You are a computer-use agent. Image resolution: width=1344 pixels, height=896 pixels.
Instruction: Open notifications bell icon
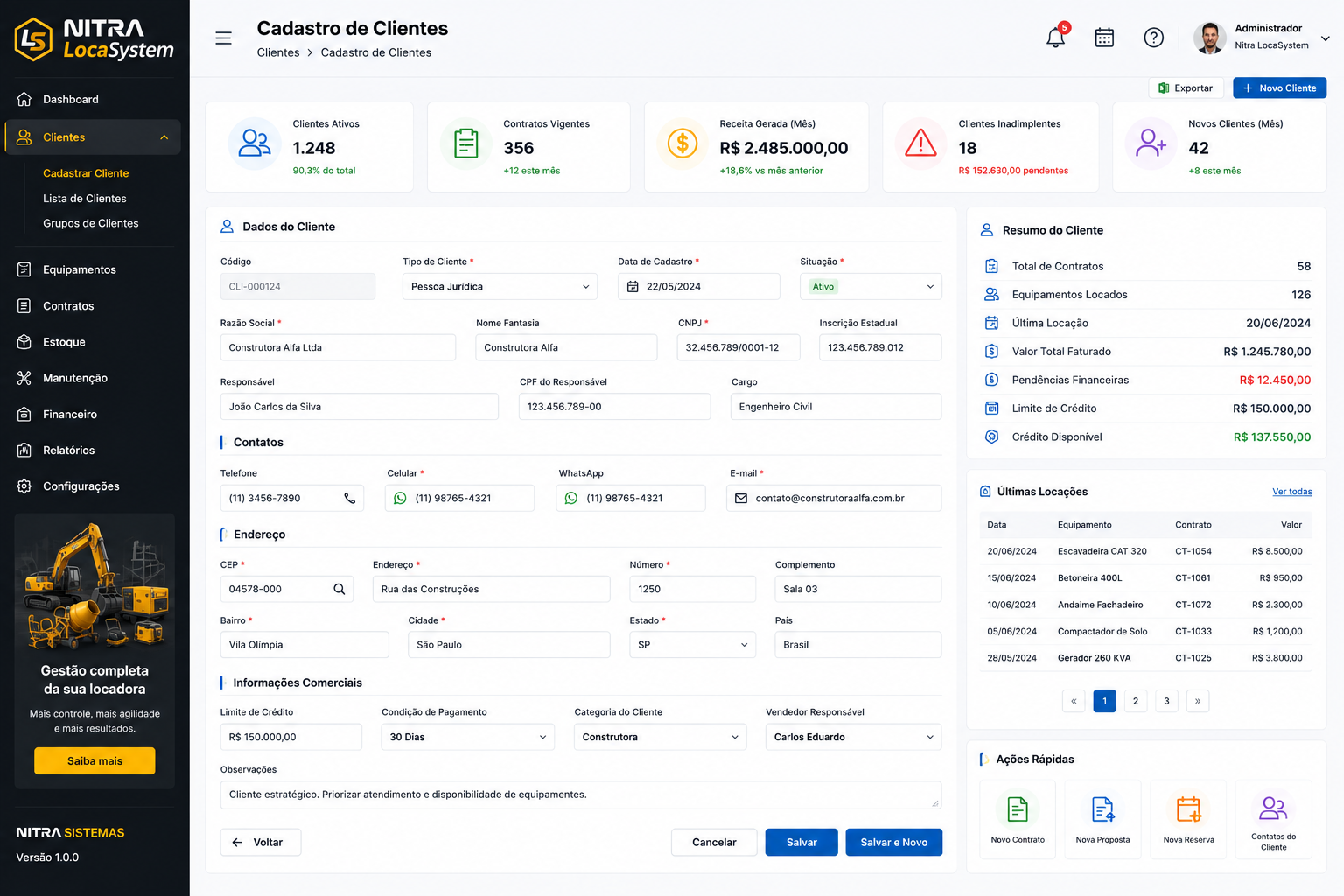tap(1056, 38)
